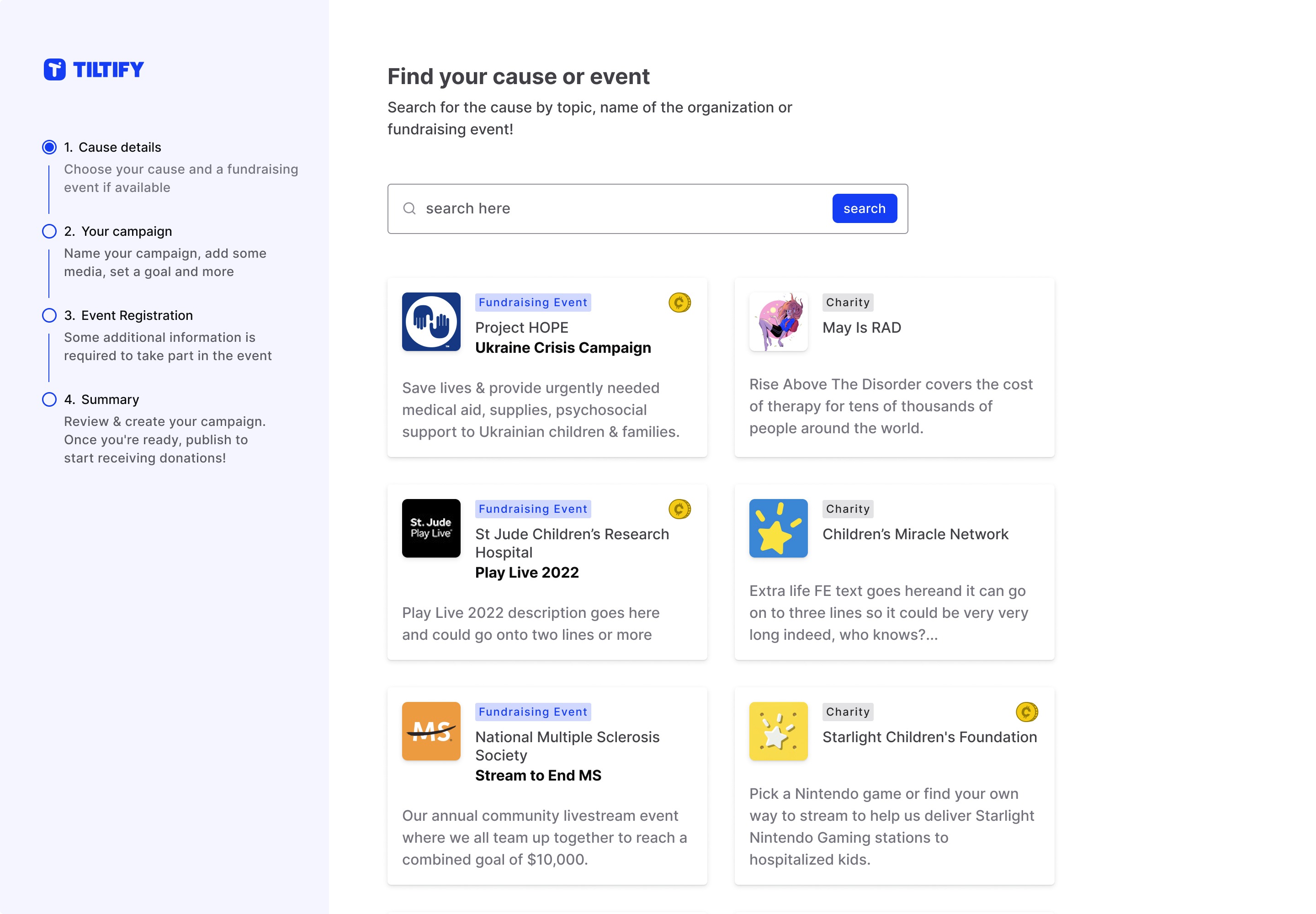Image resolution: width=1316 pixels, height=914 pixels.
Task: Open the Children's Miracle Network star logo
Action: (x=778, y=528)
